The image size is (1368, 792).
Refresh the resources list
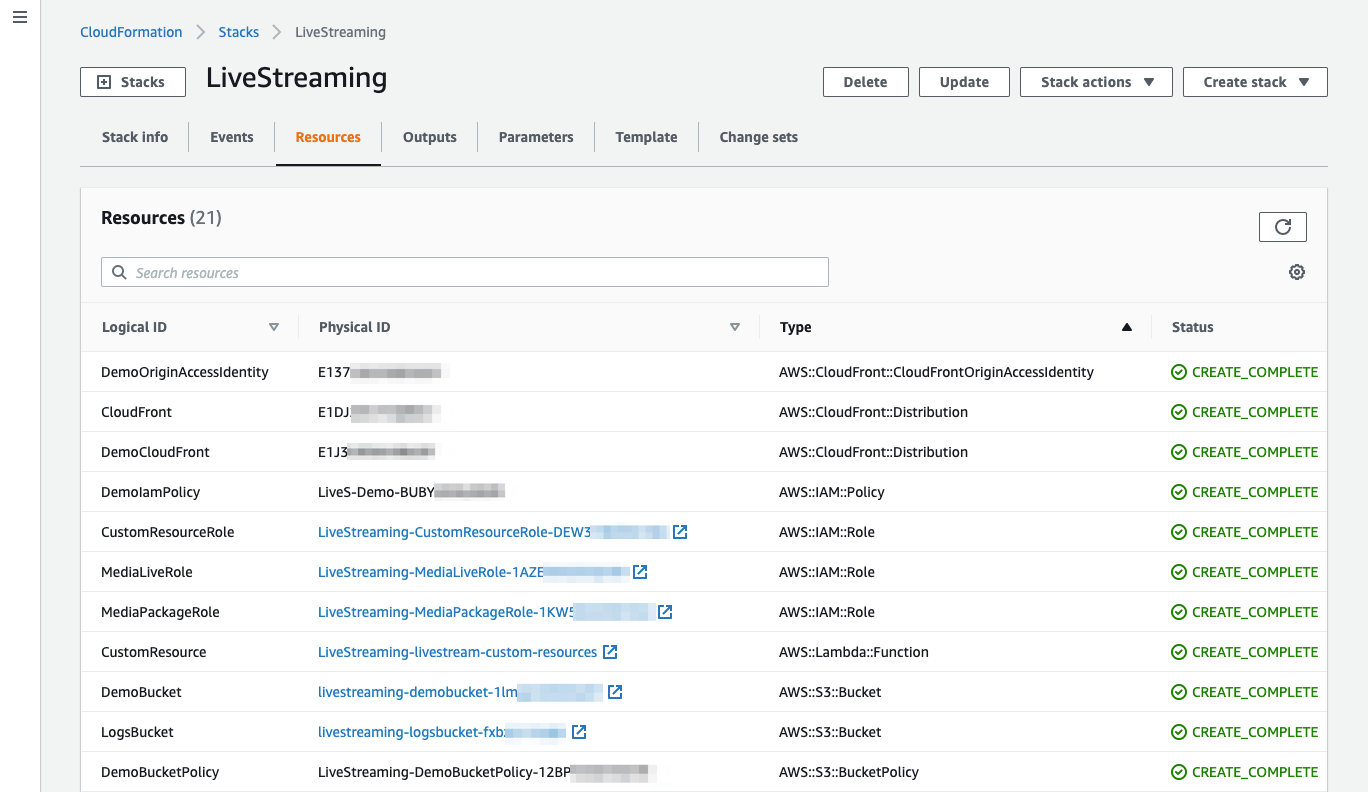1282,227
